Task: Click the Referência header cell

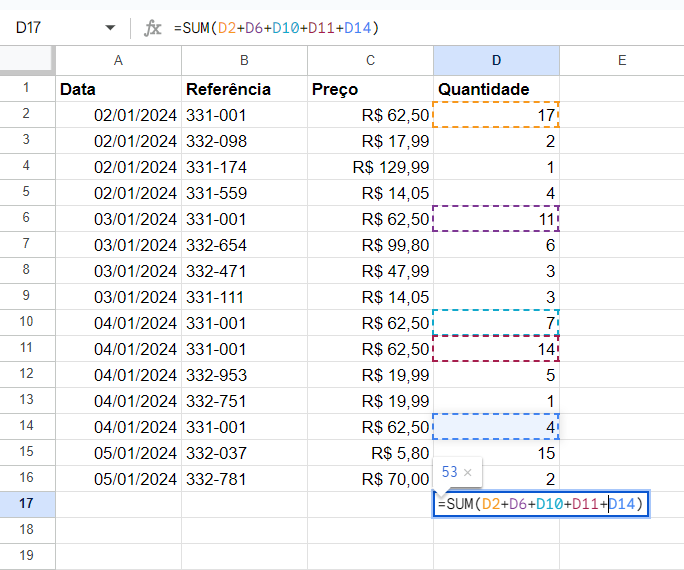Action: (x=244, y=89)
